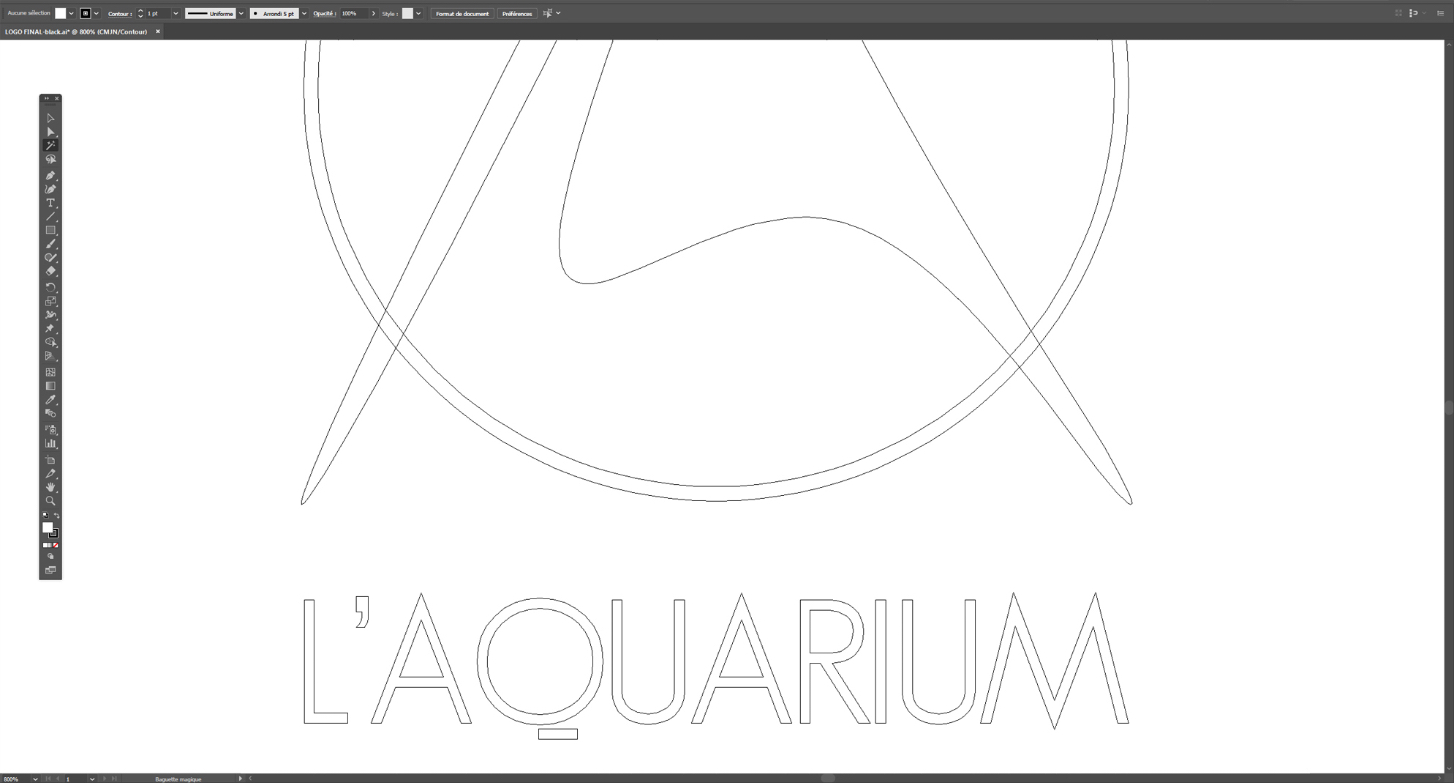The image size is (1454, 783).
Task: Open the Style dropdown
Action: click(x=418, y=13)
